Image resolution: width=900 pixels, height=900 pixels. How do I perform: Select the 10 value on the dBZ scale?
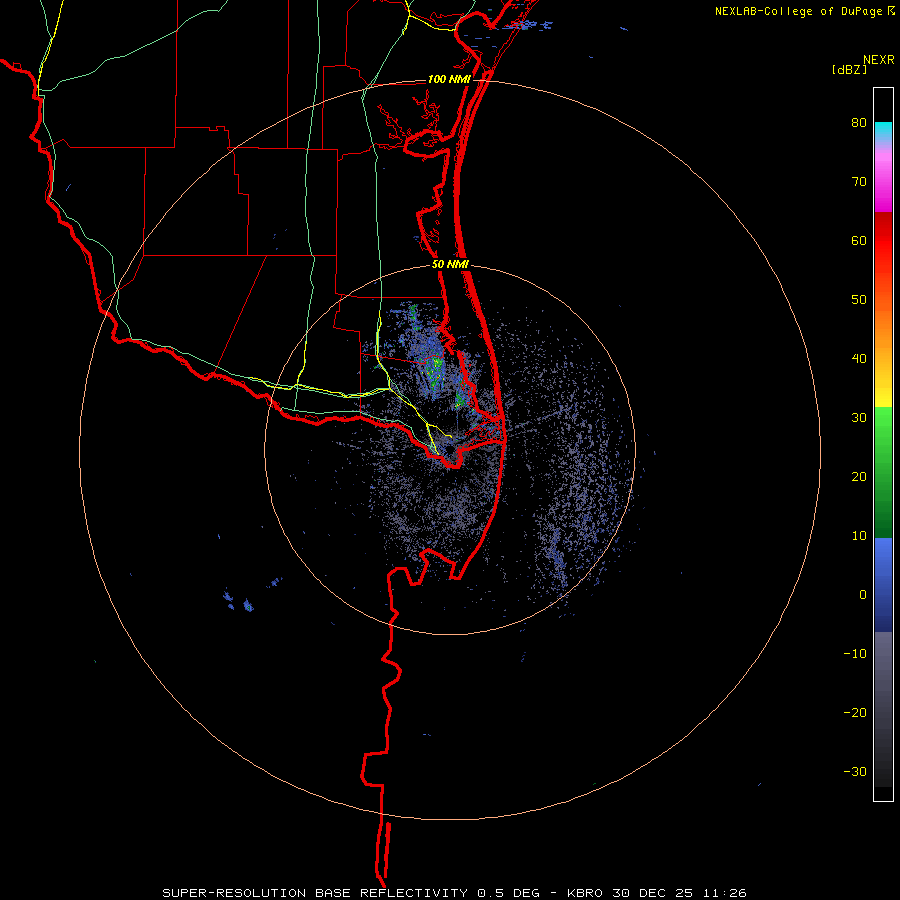tap(859, 536)
